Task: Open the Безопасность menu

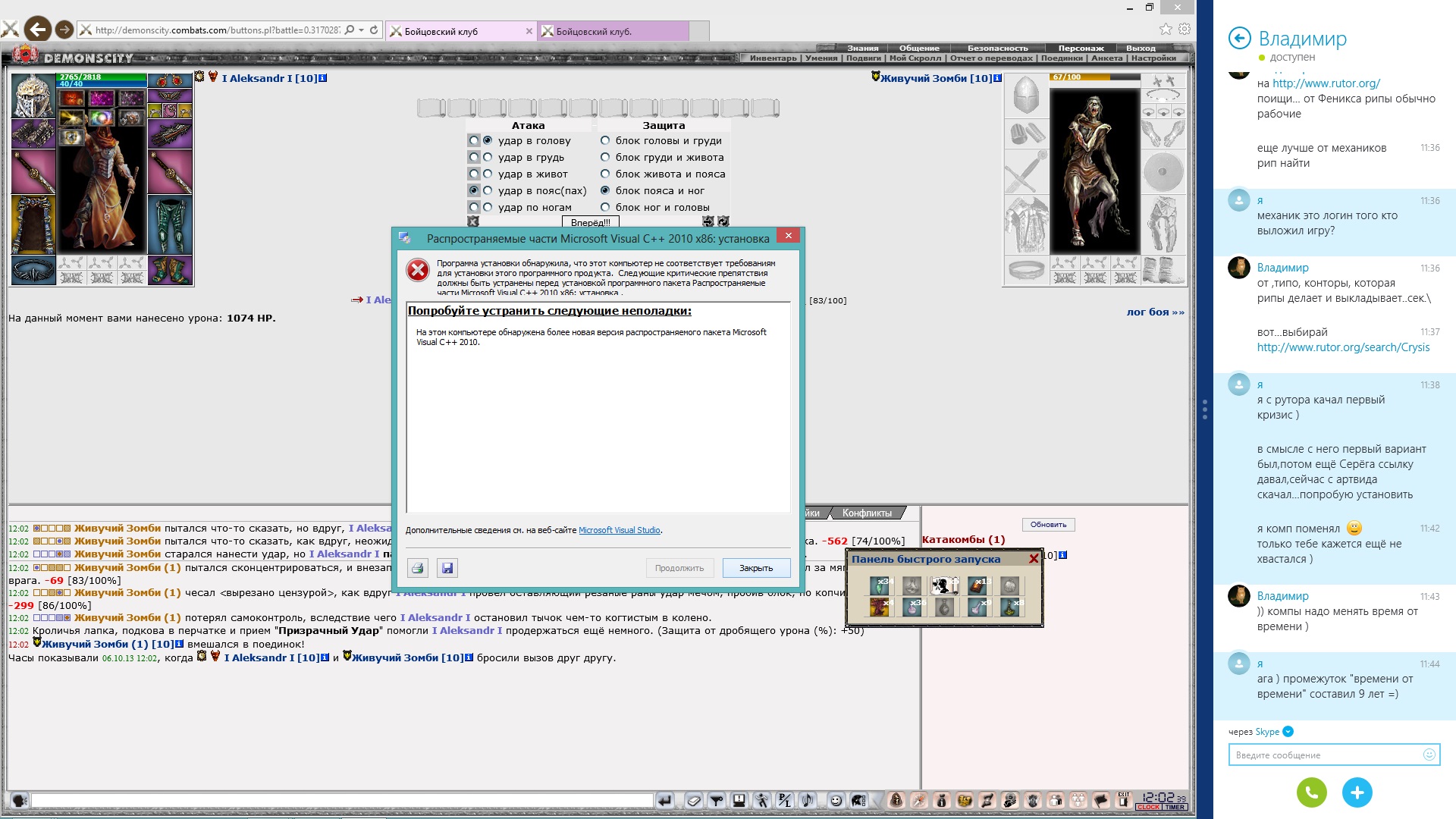Action: (997, 48)
